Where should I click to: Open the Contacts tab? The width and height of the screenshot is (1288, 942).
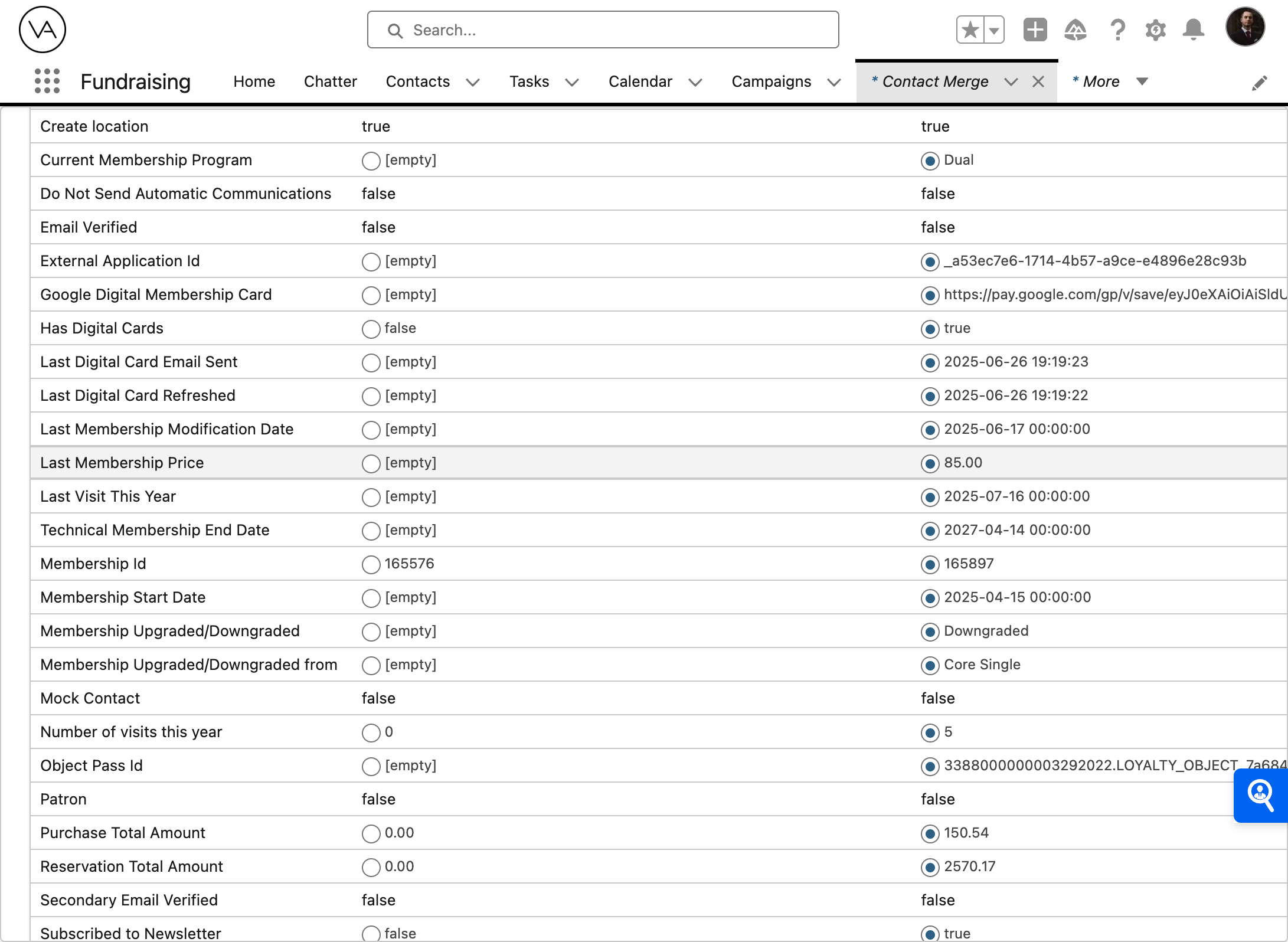[417, 81]
